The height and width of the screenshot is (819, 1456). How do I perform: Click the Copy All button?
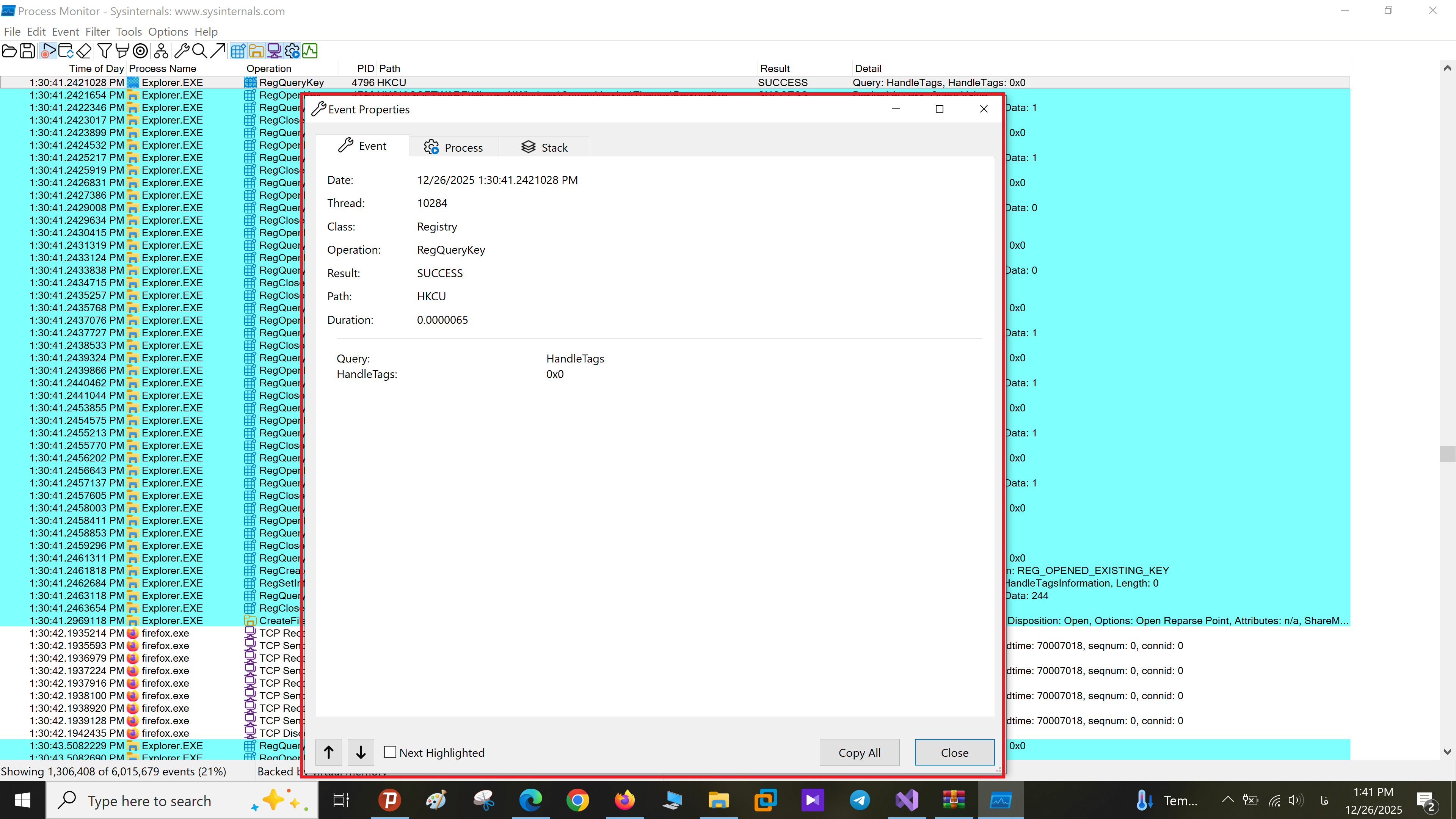859,752
